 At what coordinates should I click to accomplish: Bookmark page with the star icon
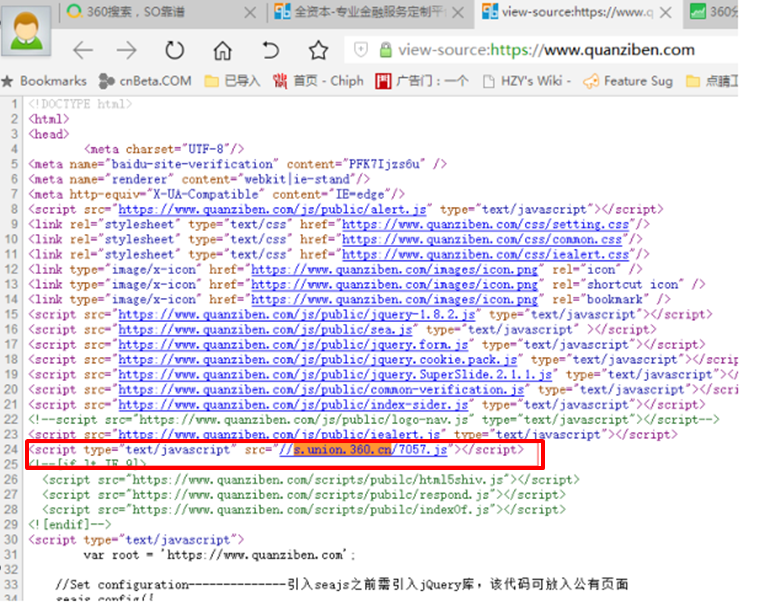tap(318, 50)
